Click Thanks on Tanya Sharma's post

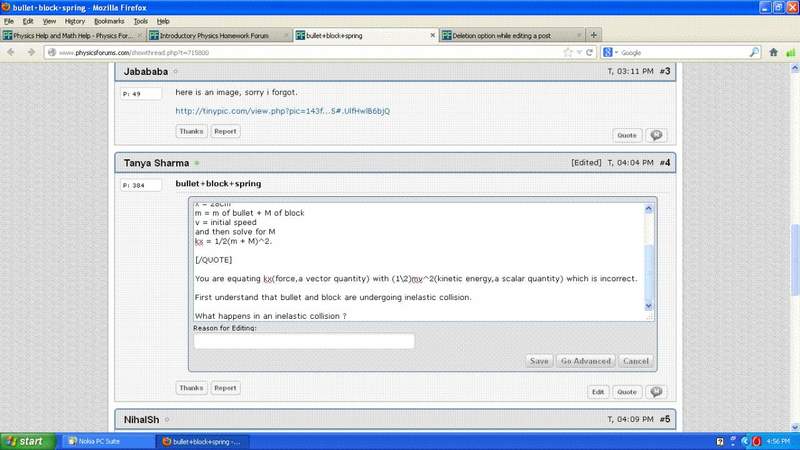coord(191,388)
